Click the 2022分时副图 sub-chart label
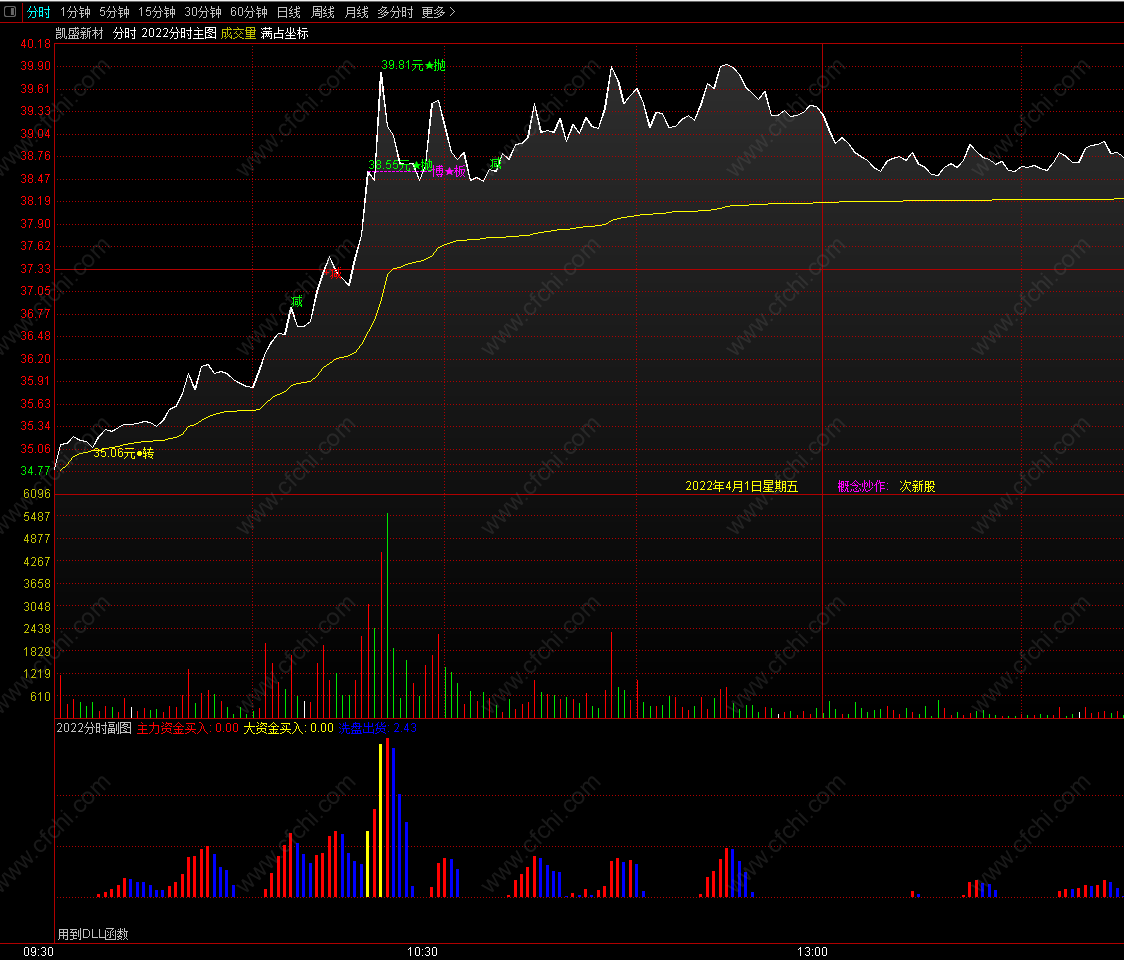The width and height of the screenshot is (1124, 960). point(94,728)
